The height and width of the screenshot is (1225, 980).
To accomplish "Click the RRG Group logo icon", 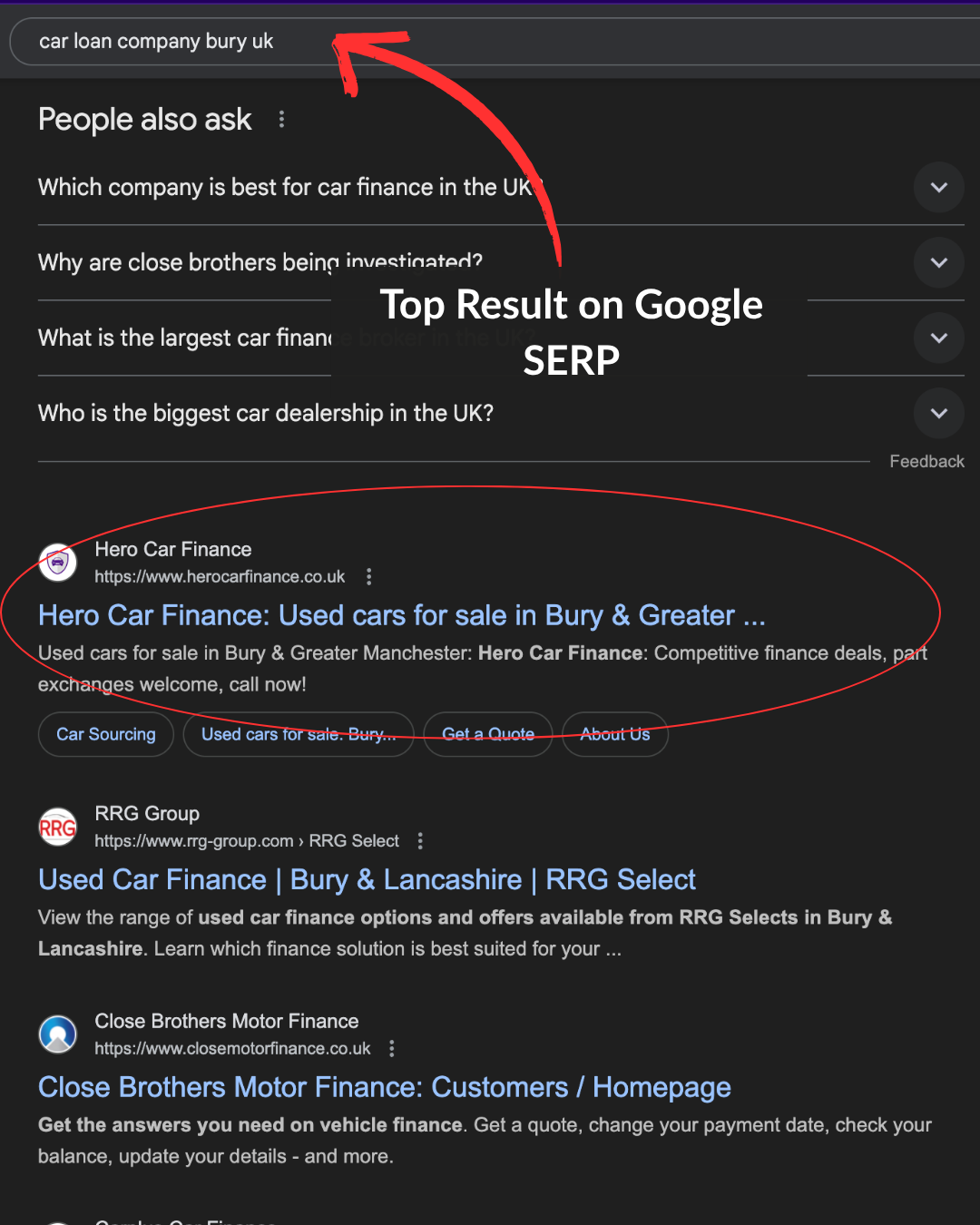I will (58, 827).
